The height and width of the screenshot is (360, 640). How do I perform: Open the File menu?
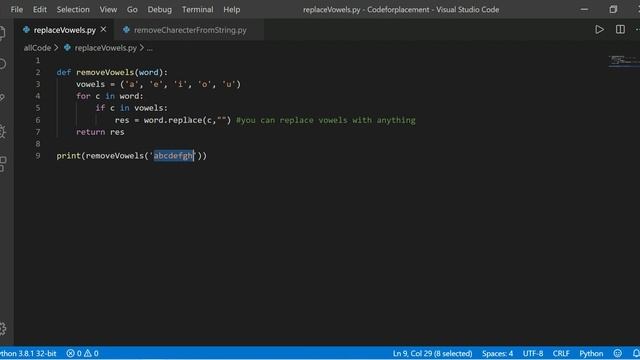point(16,9)
